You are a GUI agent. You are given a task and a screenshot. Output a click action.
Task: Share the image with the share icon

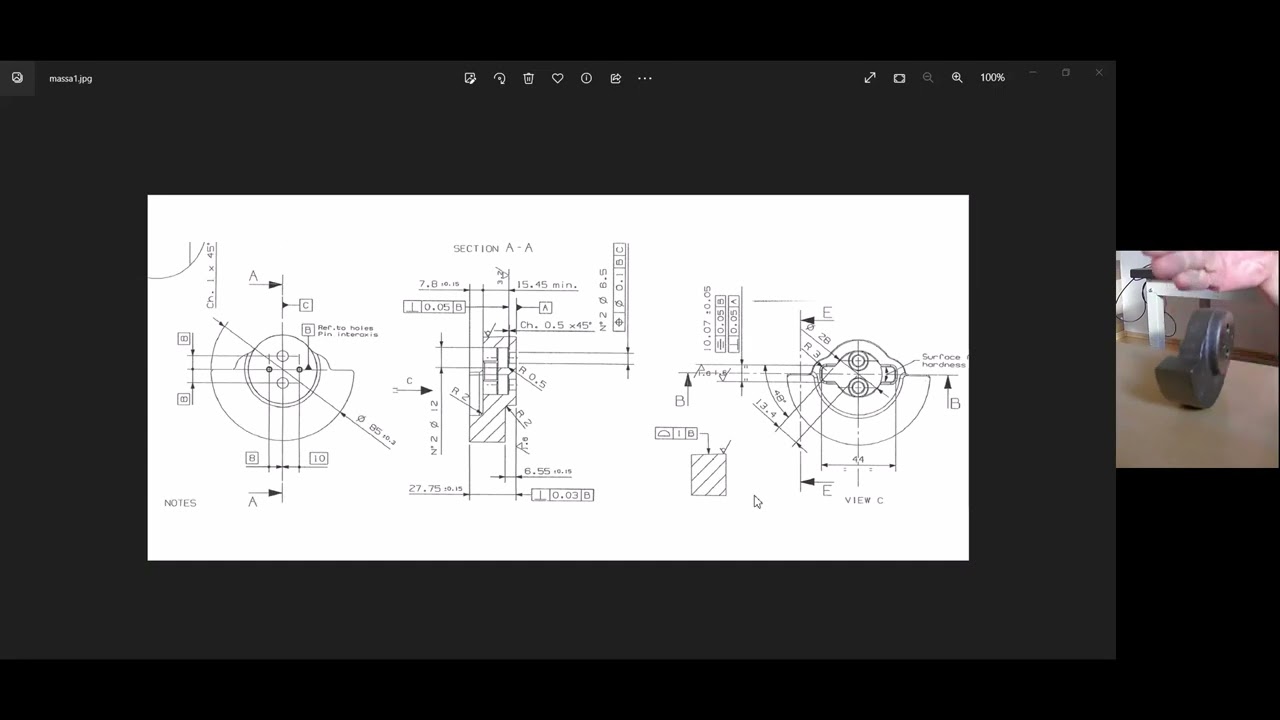(615, 78)
